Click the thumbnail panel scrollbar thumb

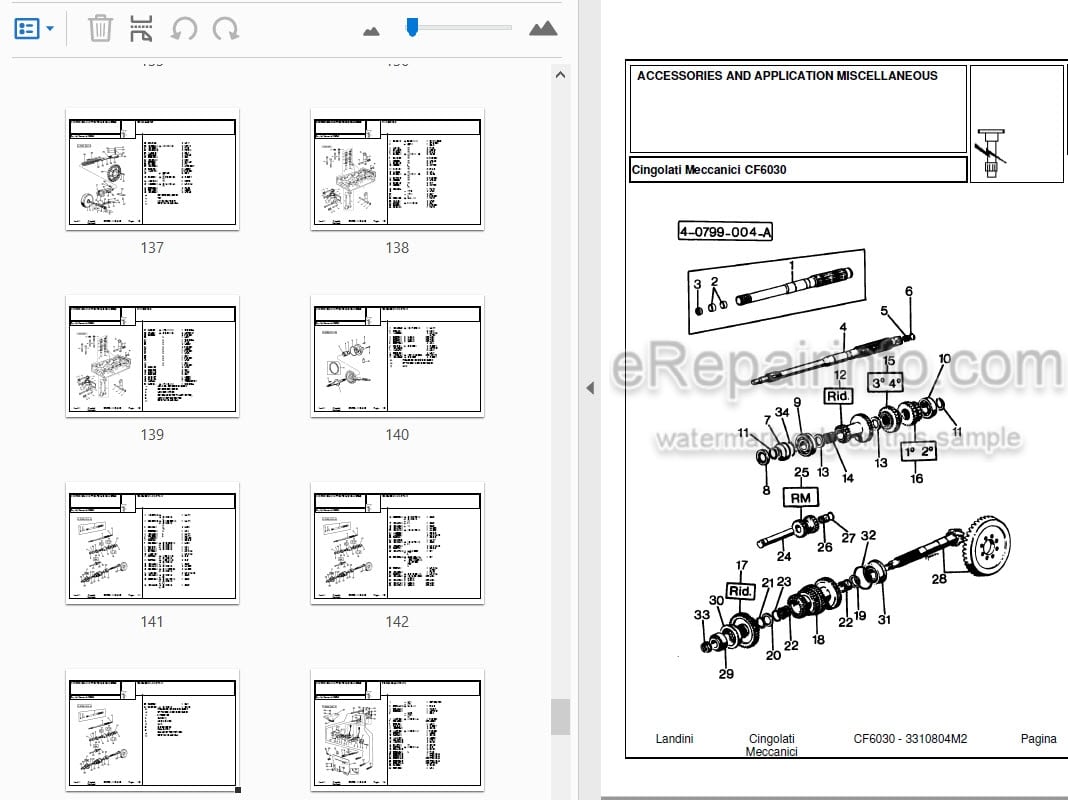point(560,717)
